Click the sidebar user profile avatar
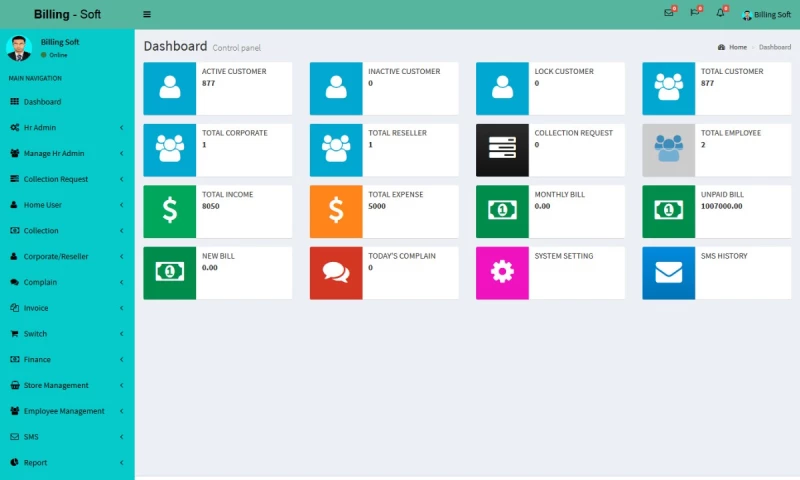The width and height of the screenshot is (800, 480). [x=19, y=48]
